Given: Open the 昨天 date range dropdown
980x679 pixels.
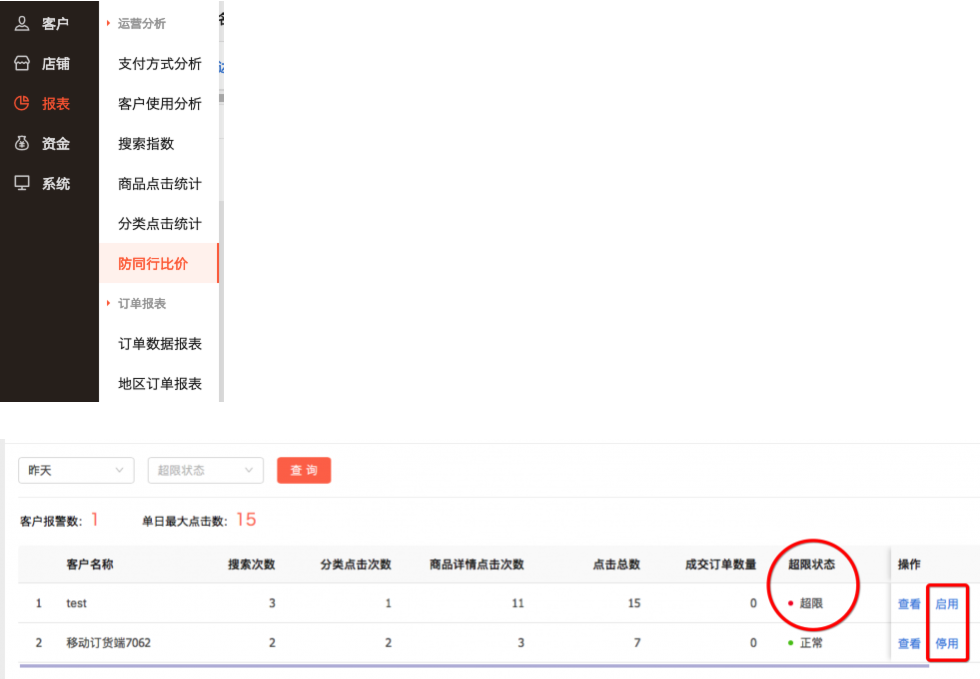Looking at the screenshot, I should click(76, 470).
